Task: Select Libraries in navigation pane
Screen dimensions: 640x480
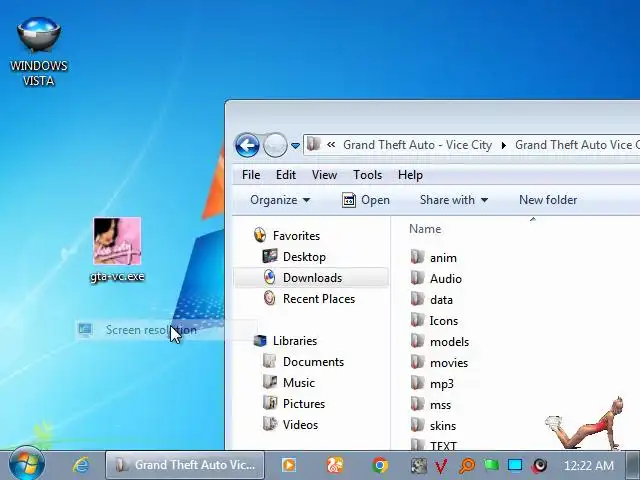Action: 295,341
